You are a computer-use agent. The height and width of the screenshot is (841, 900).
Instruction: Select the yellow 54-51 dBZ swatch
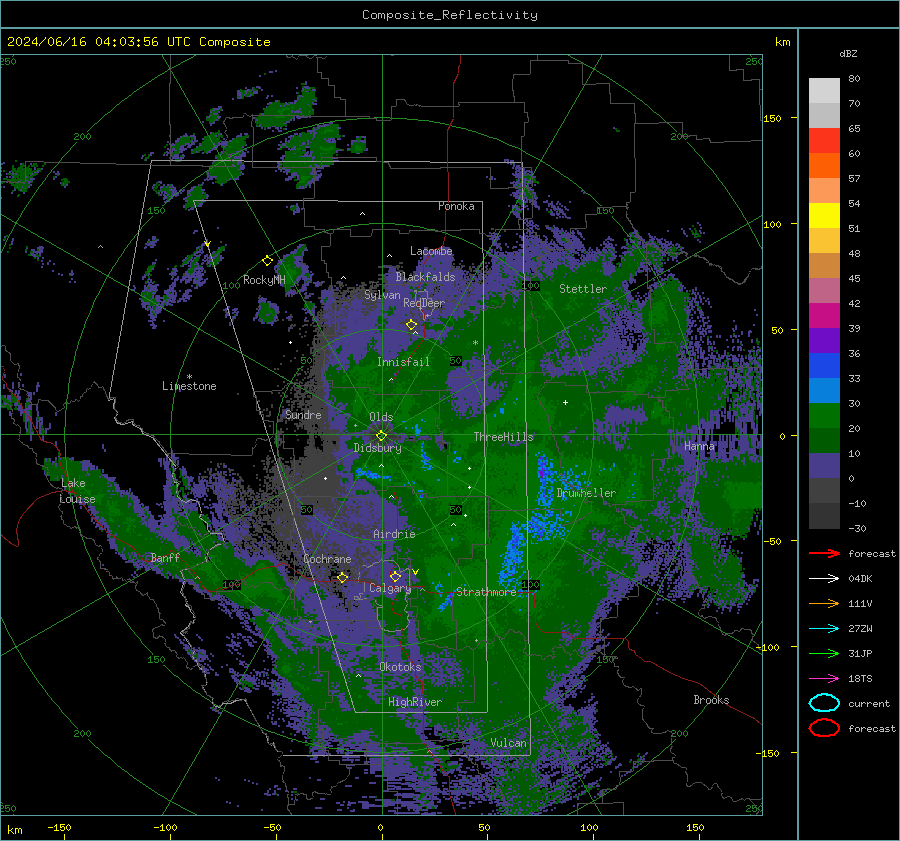(824, 216)
